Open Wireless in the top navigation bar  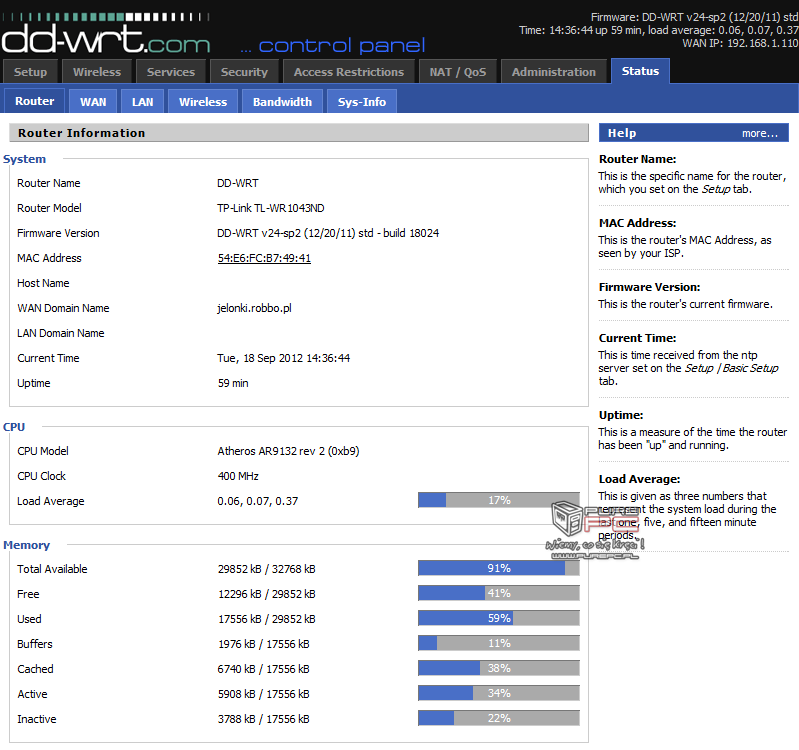click(97, 72)
